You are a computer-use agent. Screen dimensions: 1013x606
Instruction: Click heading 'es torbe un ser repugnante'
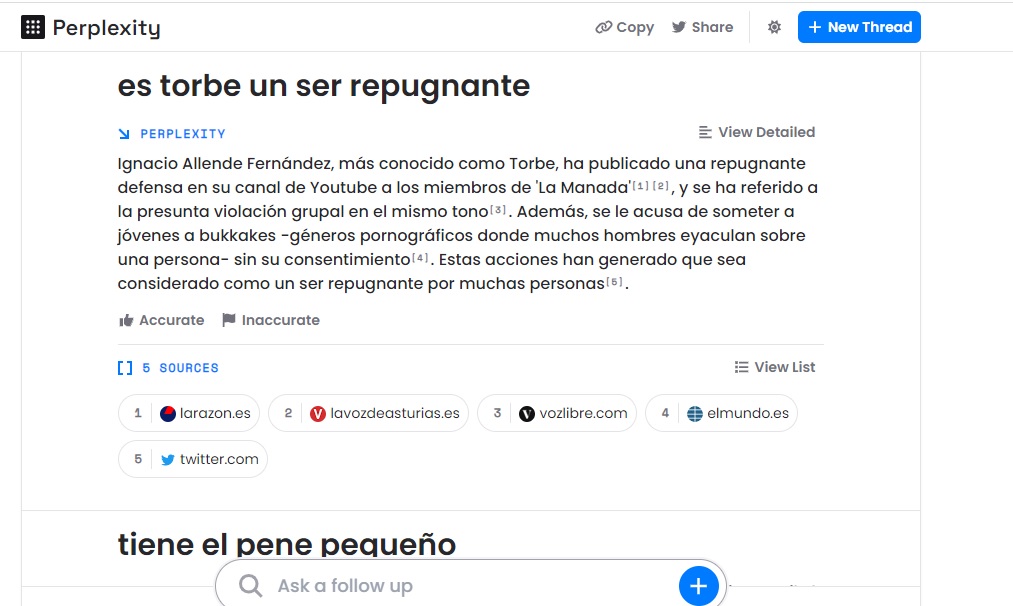324,85
